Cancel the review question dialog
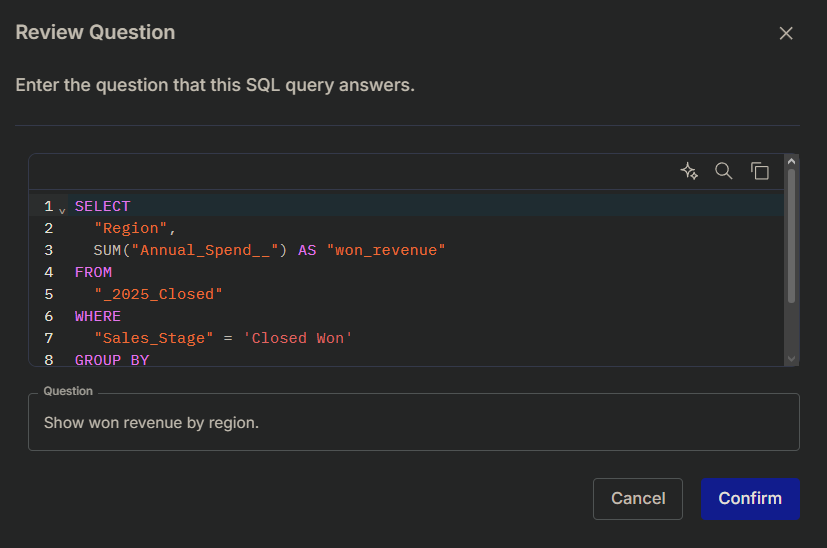Screen dimensions: 827x548 click(638, 498)
